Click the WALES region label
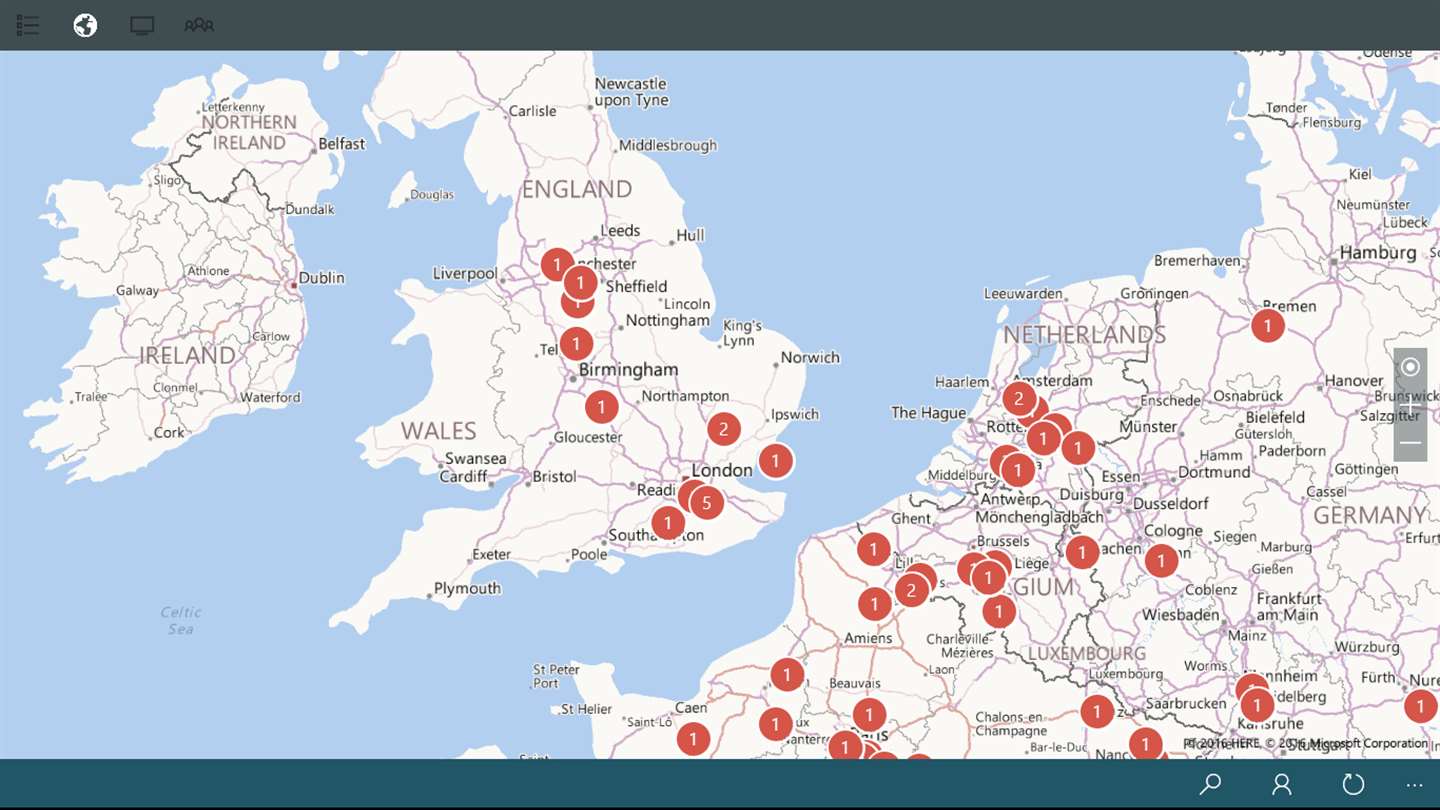Image resolution: width=1440 pixels, height=810 pixels. pyautogui.click(x=438, y=431)
